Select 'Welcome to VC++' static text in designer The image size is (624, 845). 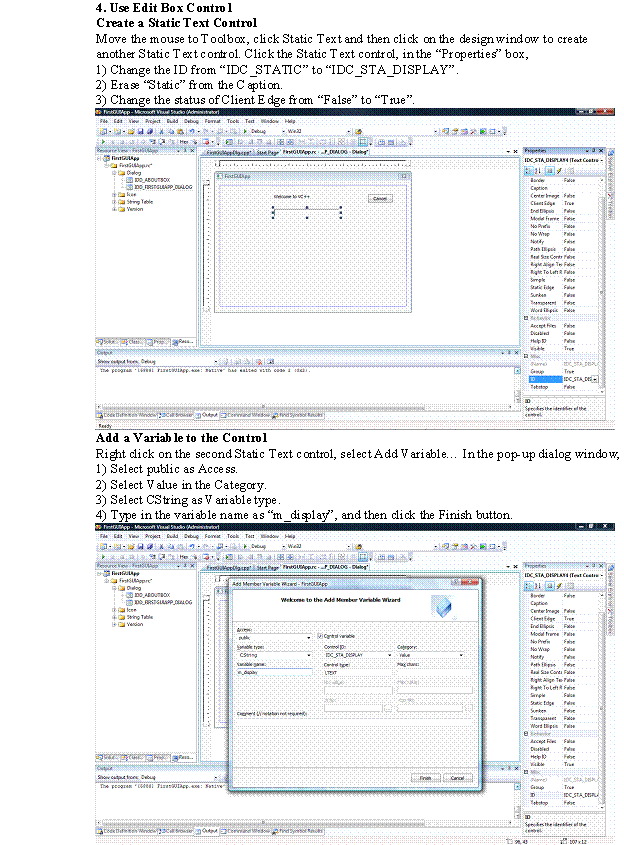[x=292, y=197]
